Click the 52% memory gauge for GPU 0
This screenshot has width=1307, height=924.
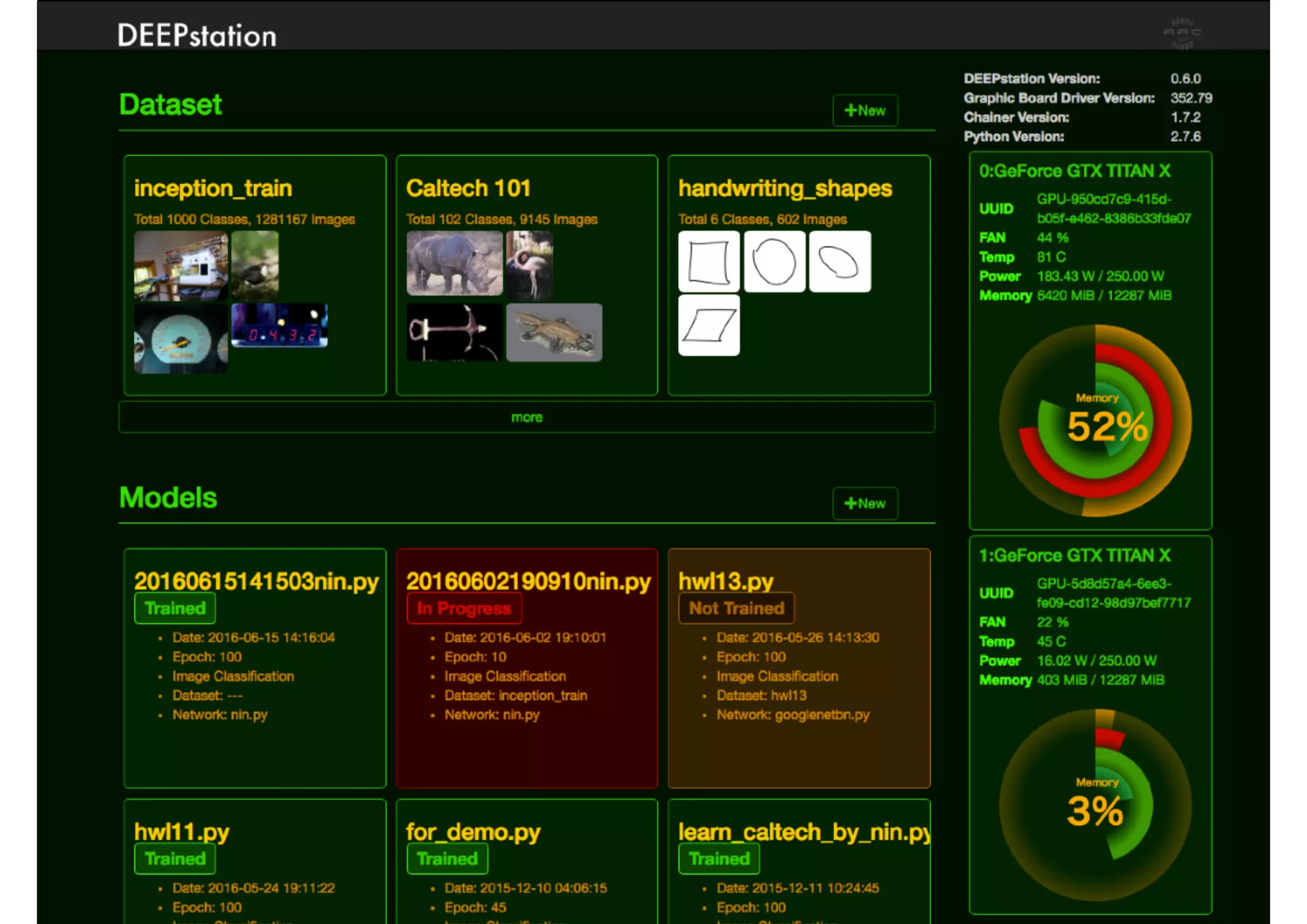click(1095, 421)
